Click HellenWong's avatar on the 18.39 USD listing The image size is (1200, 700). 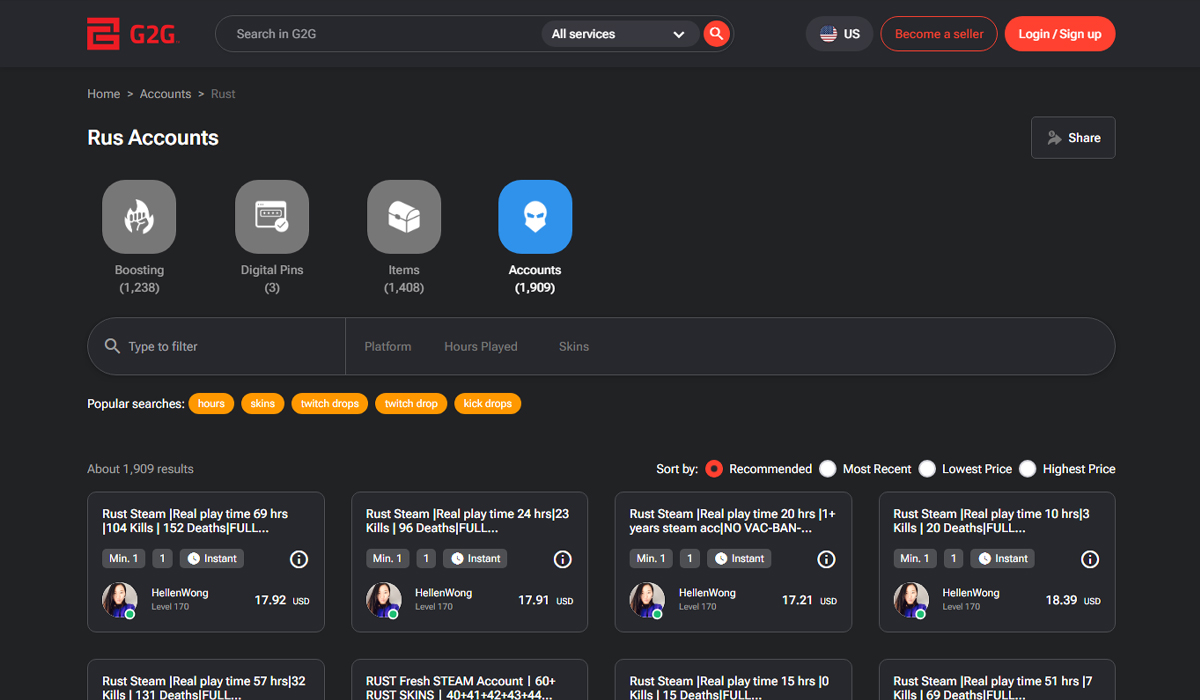pyautogui.click(x=911, y=600)
